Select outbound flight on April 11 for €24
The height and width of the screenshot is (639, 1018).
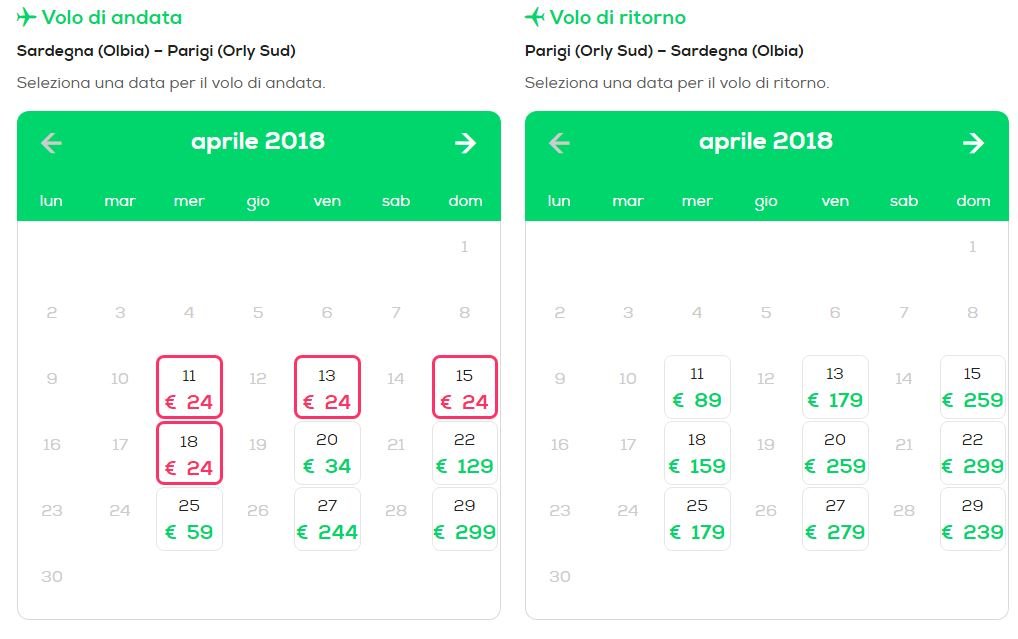point(189,387)
